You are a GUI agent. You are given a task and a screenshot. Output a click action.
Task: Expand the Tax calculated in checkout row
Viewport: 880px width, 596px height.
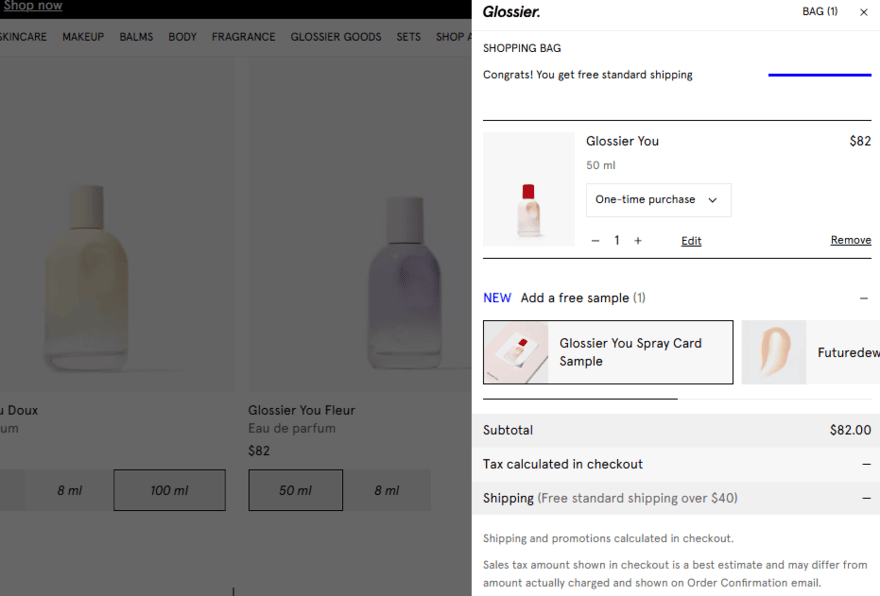coord(864,464)
